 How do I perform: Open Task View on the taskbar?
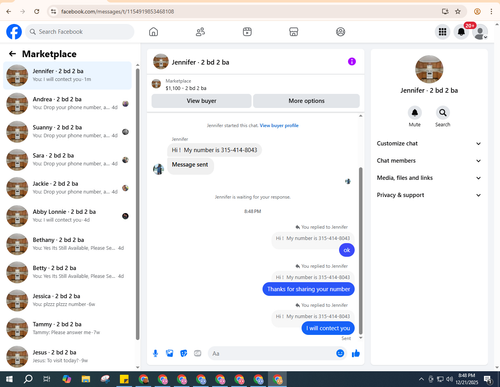click(x=47, y=379)
